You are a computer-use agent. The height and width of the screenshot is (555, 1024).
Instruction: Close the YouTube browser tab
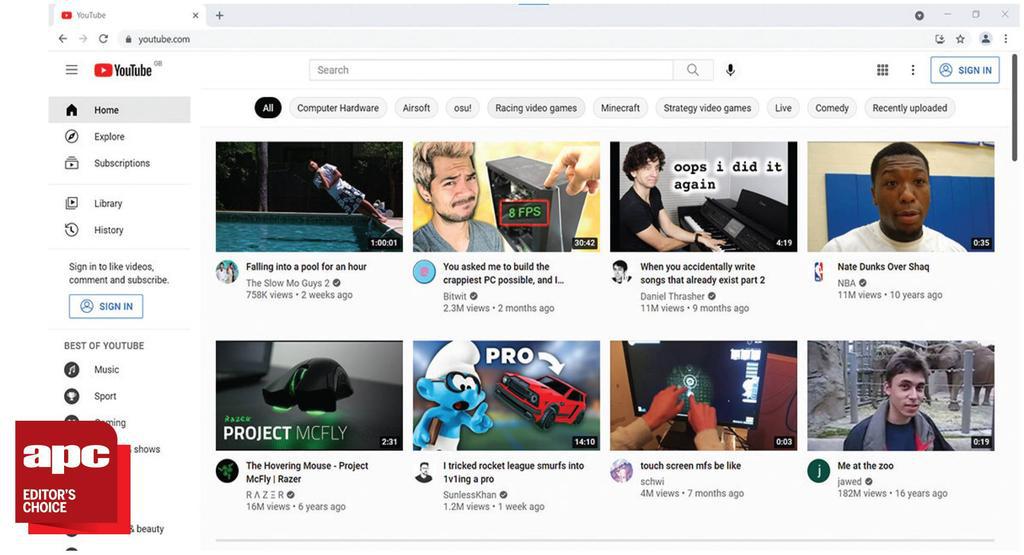(x=195, y=15)
